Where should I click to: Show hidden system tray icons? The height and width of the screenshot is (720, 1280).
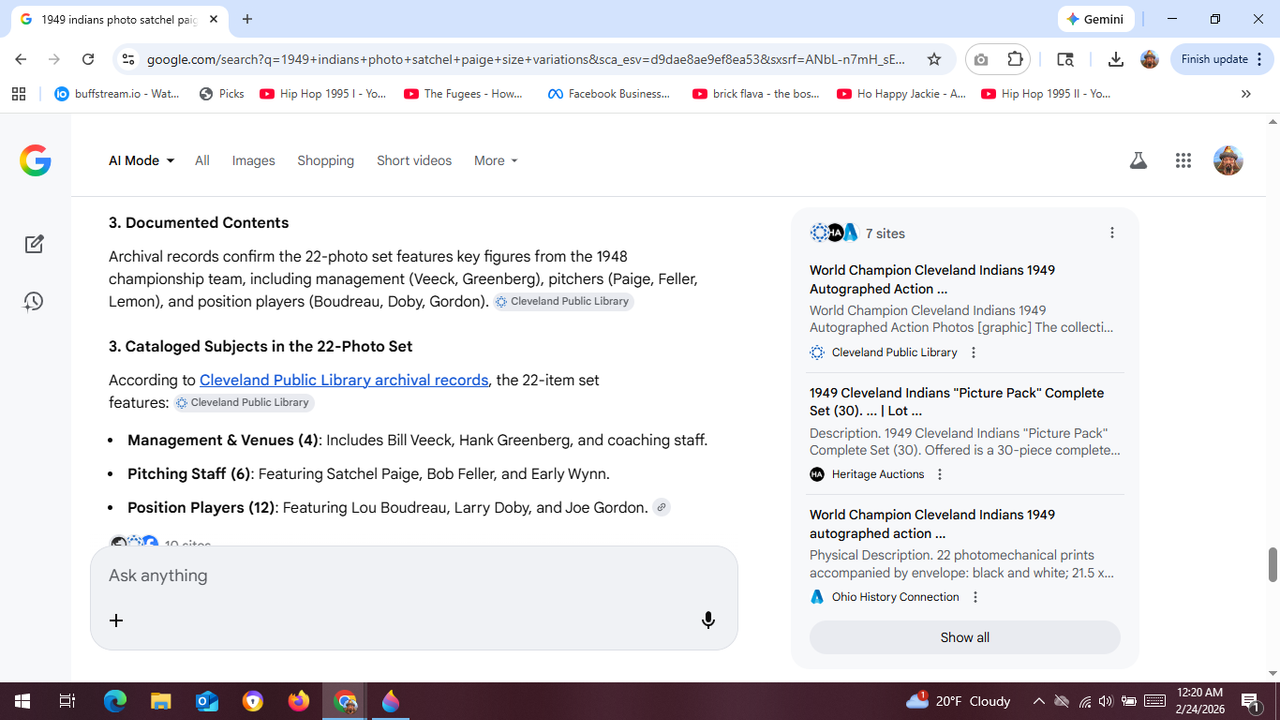coord(1038,701)
